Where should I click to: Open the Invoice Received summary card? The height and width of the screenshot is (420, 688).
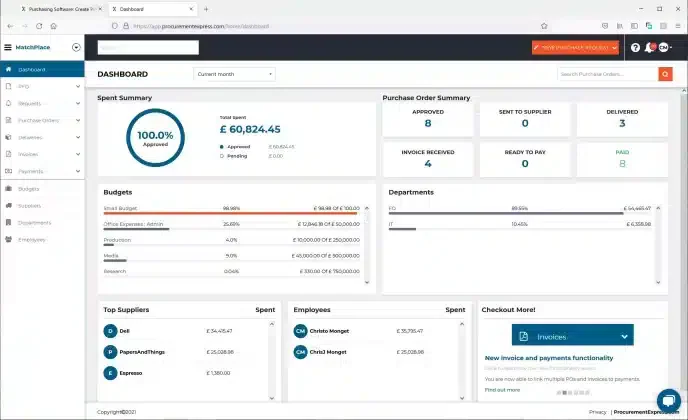click(x=428, y=159)
